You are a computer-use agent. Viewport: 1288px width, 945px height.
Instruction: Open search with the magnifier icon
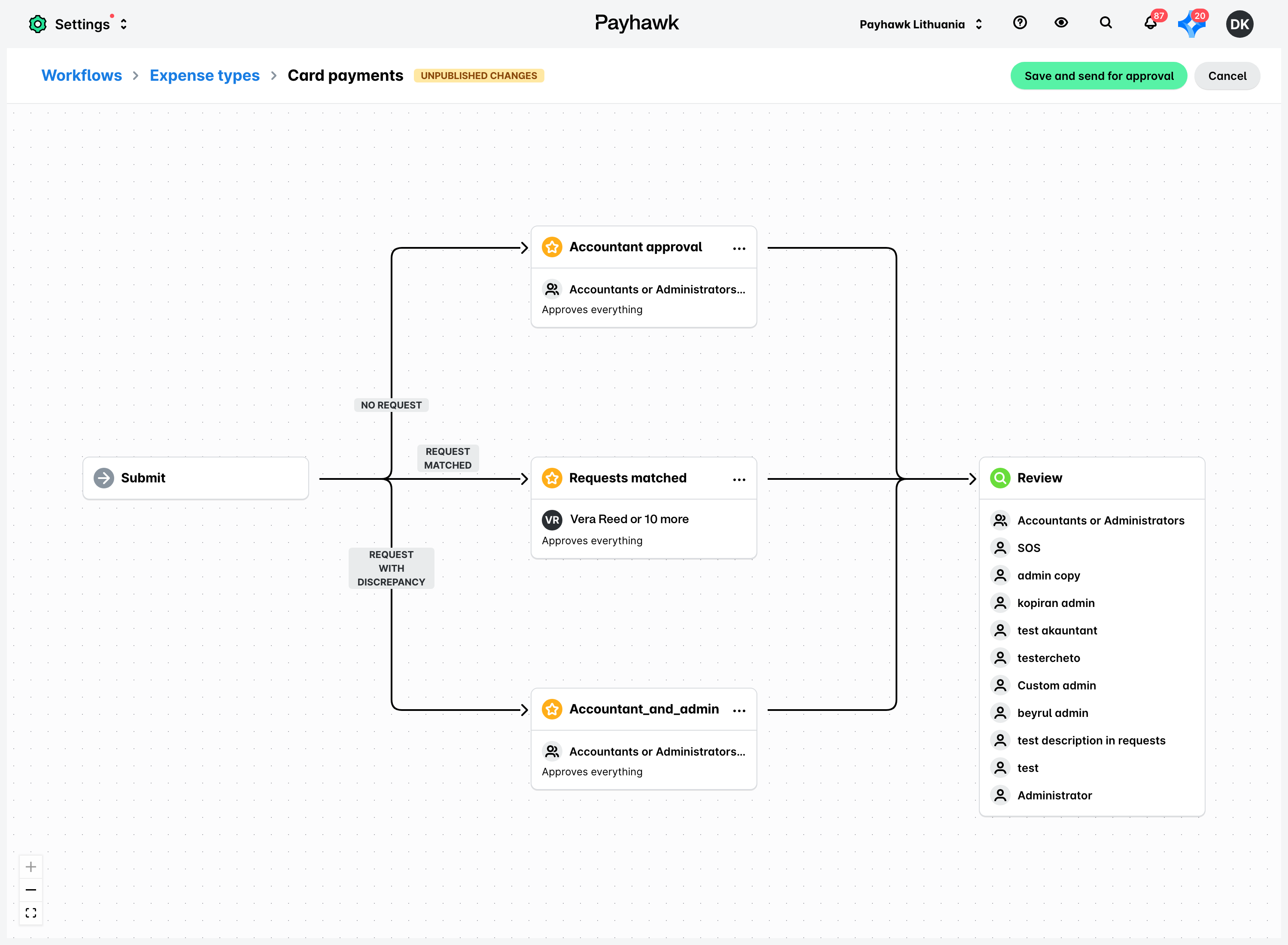coord(1106,23)
